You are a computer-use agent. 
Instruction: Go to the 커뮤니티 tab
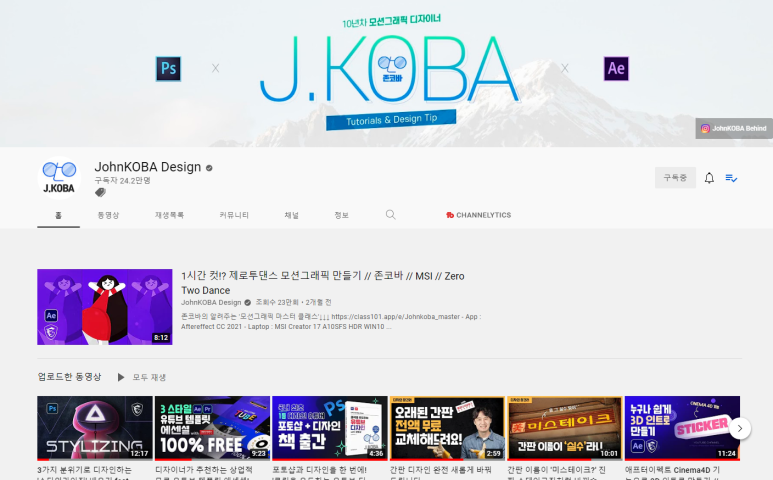click(234, 215)
